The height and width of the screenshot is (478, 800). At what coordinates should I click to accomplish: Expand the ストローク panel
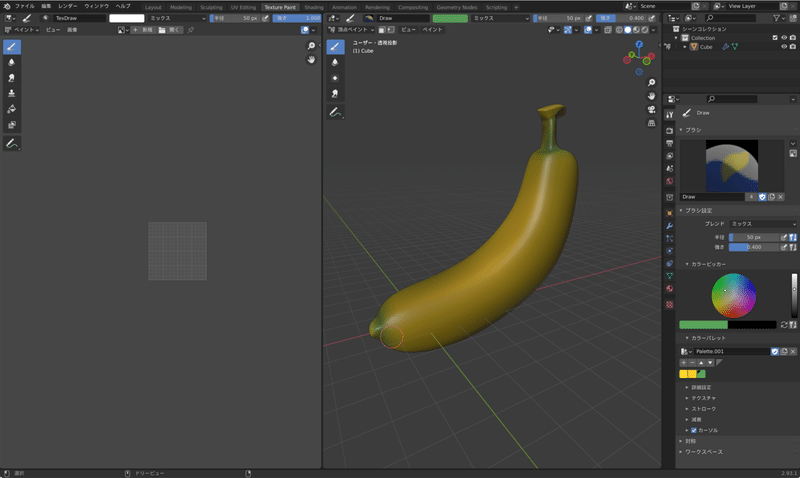(703, 409)
